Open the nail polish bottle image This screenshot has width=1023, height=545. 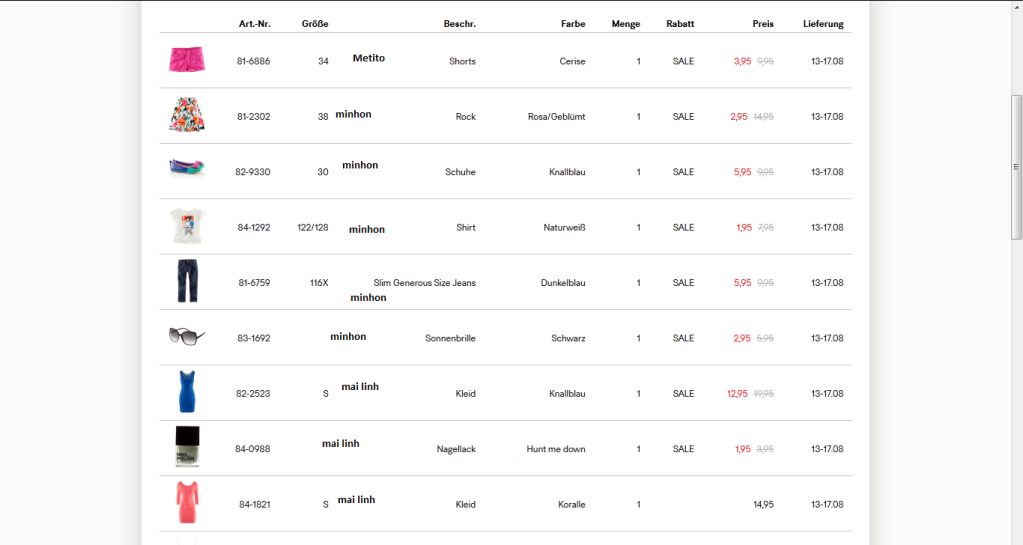(187, 447)
